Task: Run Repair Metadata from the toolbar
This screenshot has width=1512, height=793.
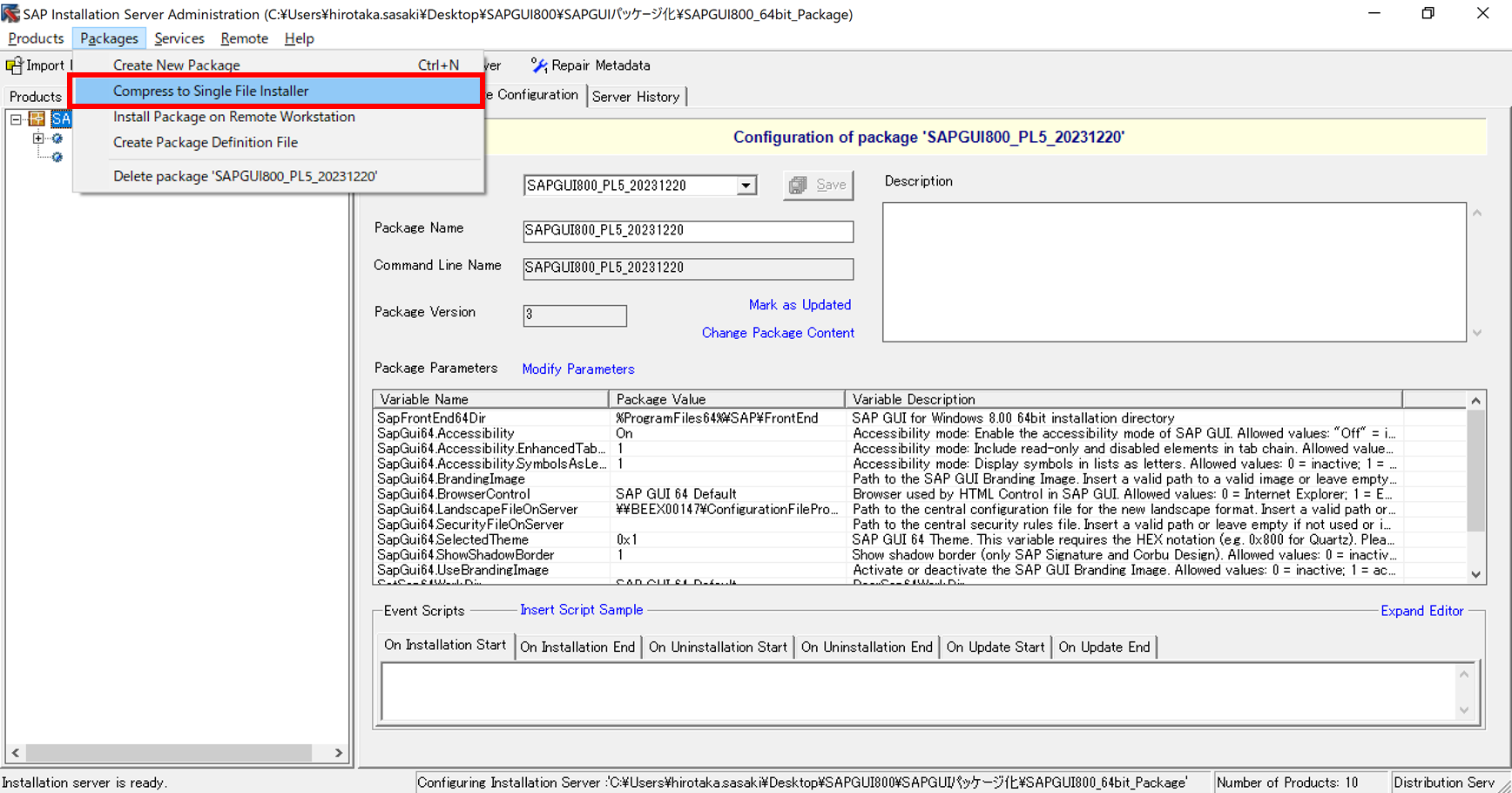Action: (591, 65)
